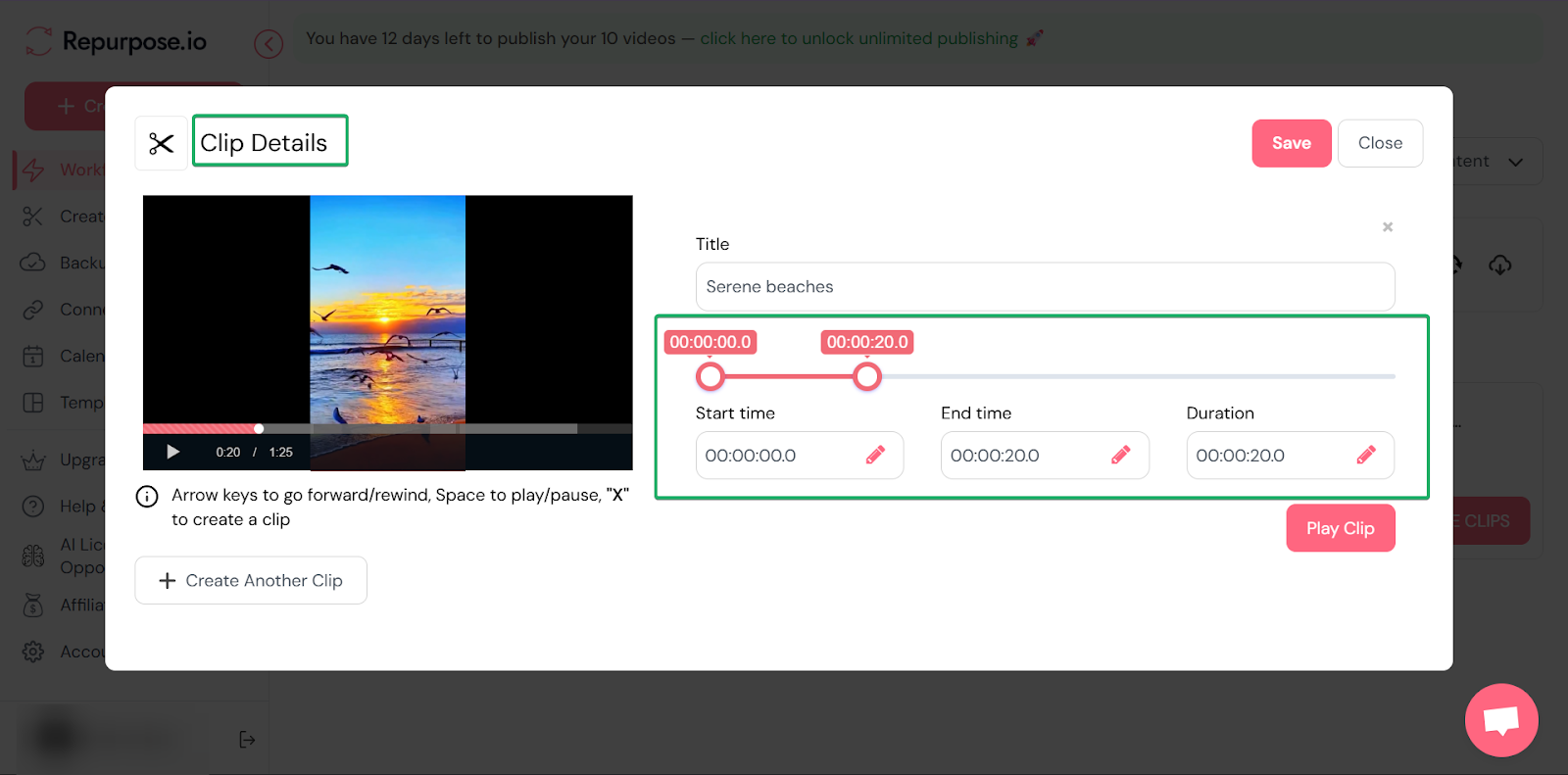Close the Clip Details dialog
This screenshot has width=1568, height=775.
tap(1380, 143)
